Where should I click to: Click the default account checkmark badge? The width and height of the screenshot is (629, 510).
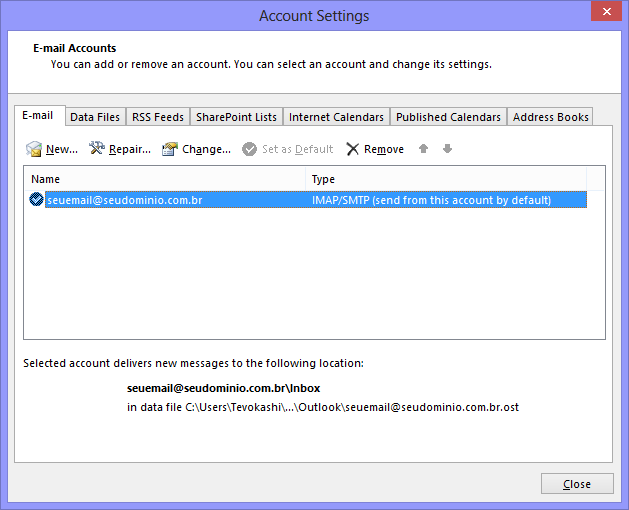click(x=36, y=199)
